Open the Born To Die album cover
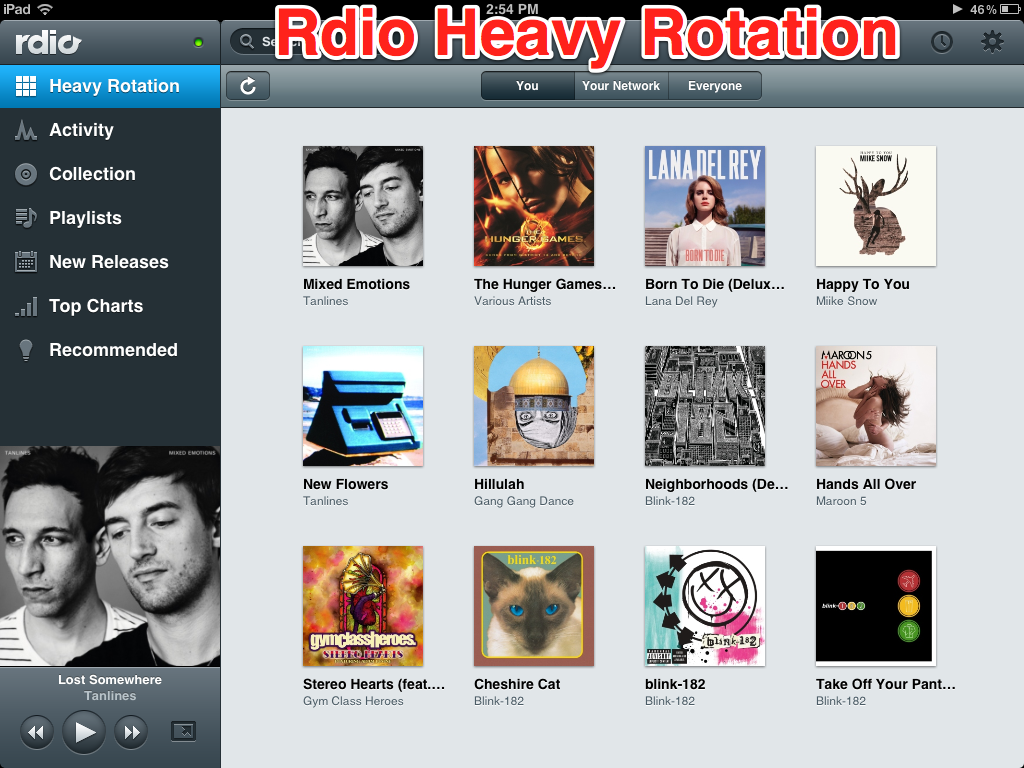Viewport: 1024px width, 768px height. (705, 206)
